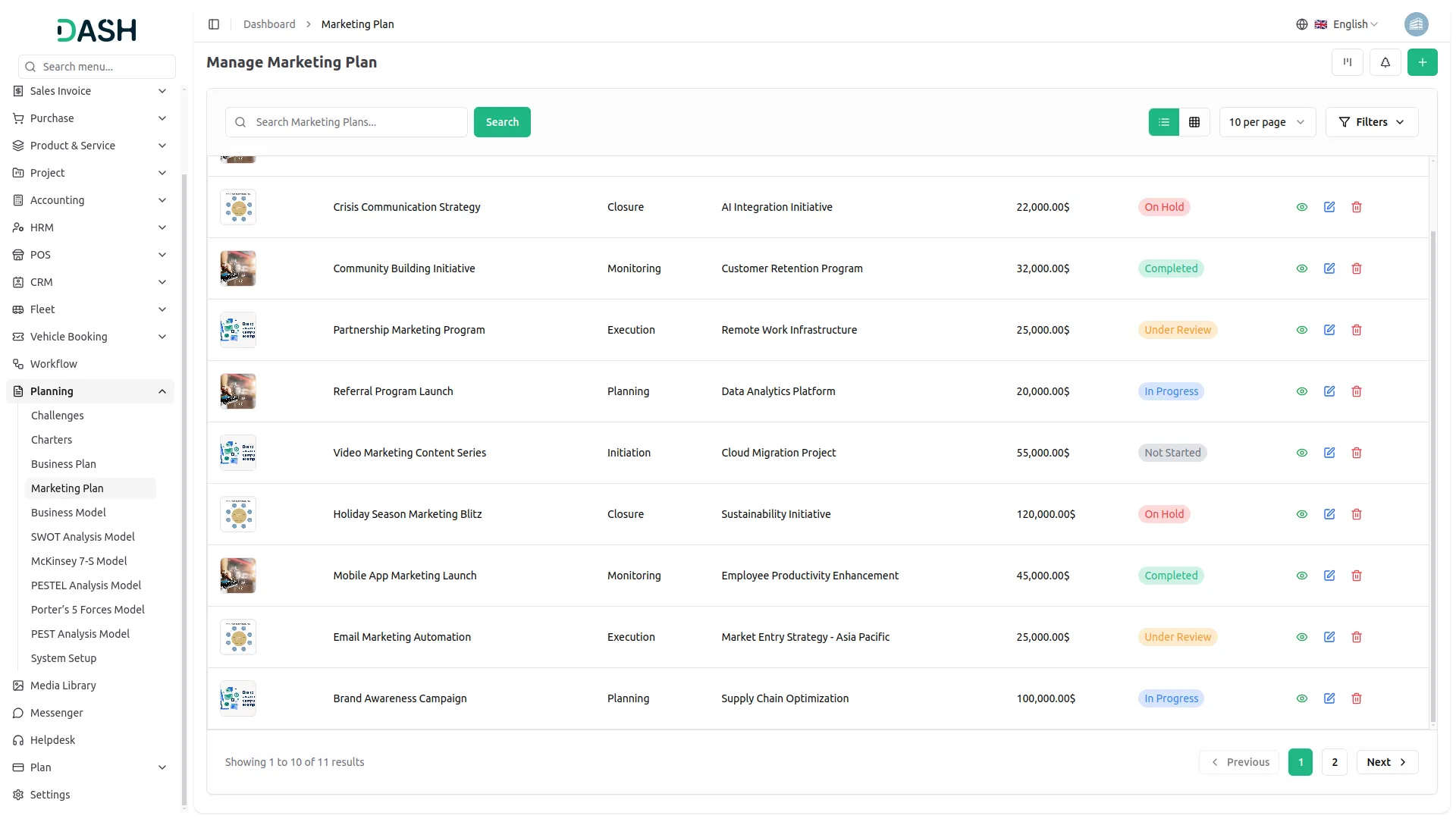
Task: Click the bell notification icon button
Action: [x=1385, y=62]
